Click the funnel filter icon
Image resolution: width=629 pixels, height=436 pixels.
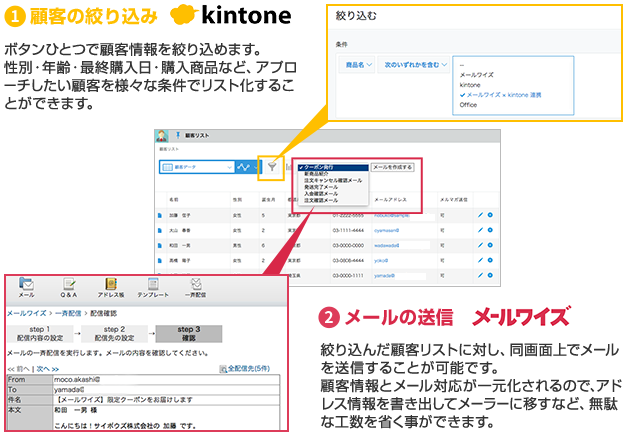click(272, 168)
